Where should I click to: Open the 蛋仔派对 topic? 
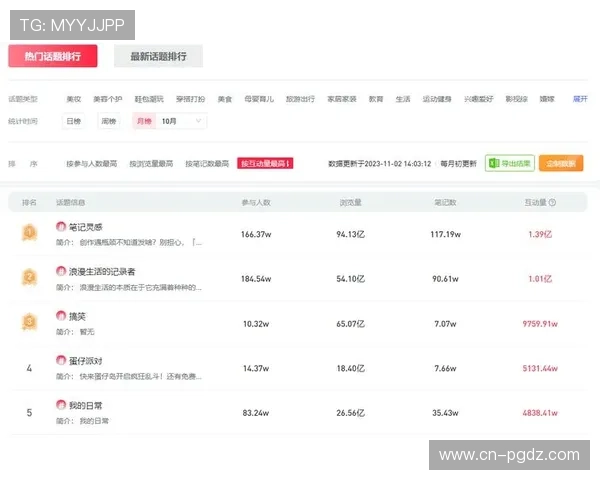[86, 361]
